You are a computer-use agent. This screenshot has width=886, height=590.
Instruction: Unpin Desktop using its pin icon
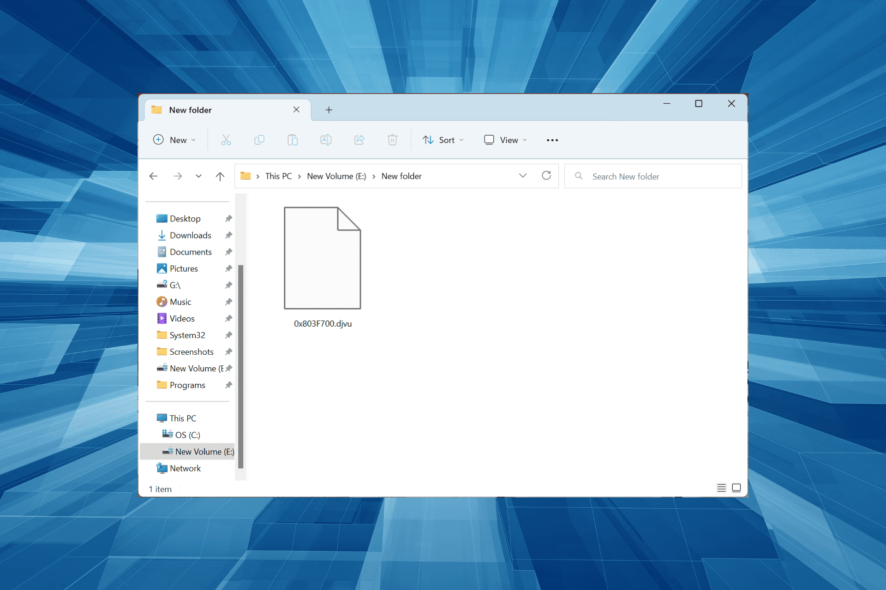[x=228, y=219]
